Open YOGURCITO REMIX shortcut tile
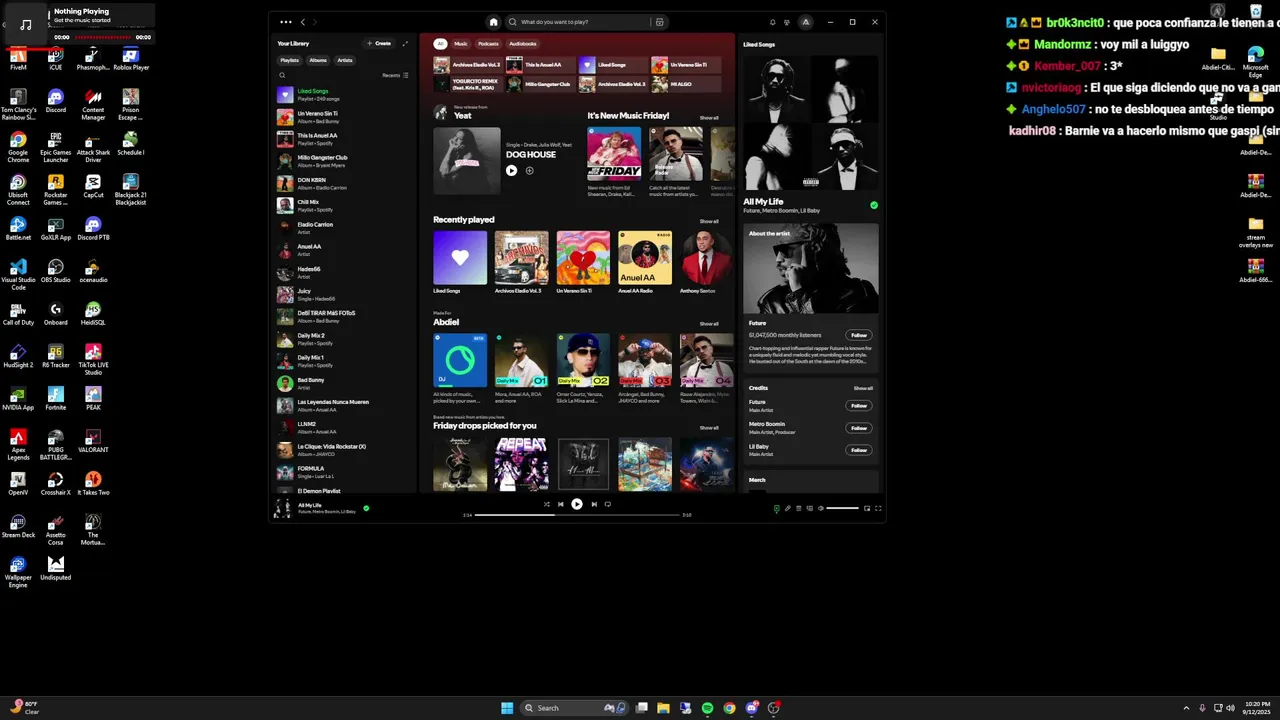The height and width of the screenshot is (720, 1280). (468, 85)
